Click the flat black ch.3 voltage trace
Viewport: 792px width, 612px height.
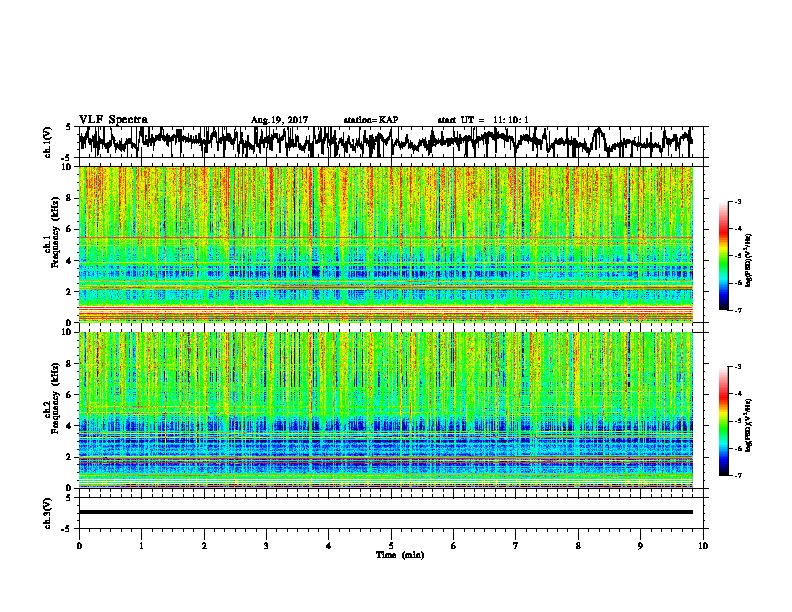click(385, 512)
